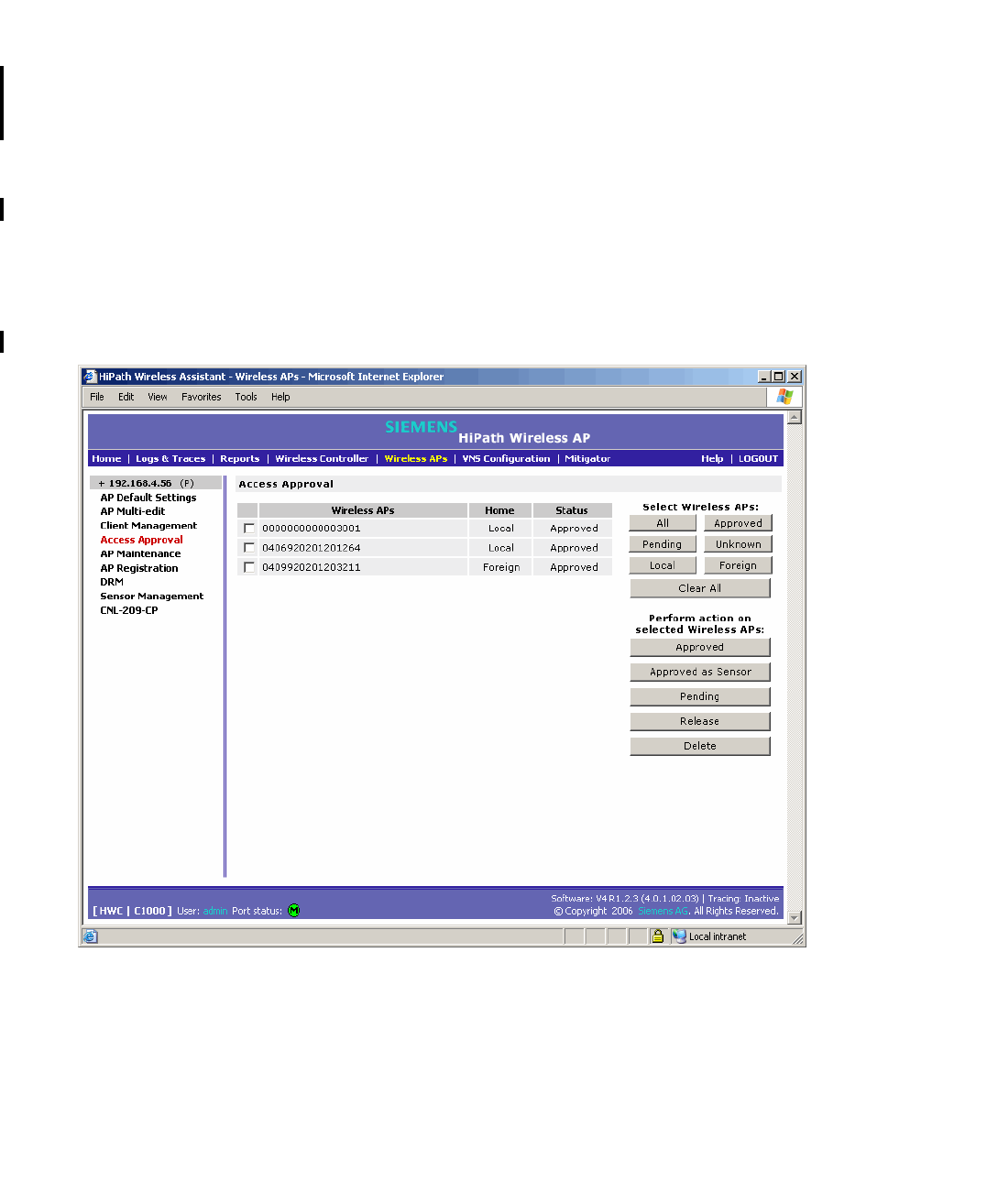Screen dimensions: 987x1204
Task: Click the Internet Explorer icon in title bar
Action: [x=89, y=377]
